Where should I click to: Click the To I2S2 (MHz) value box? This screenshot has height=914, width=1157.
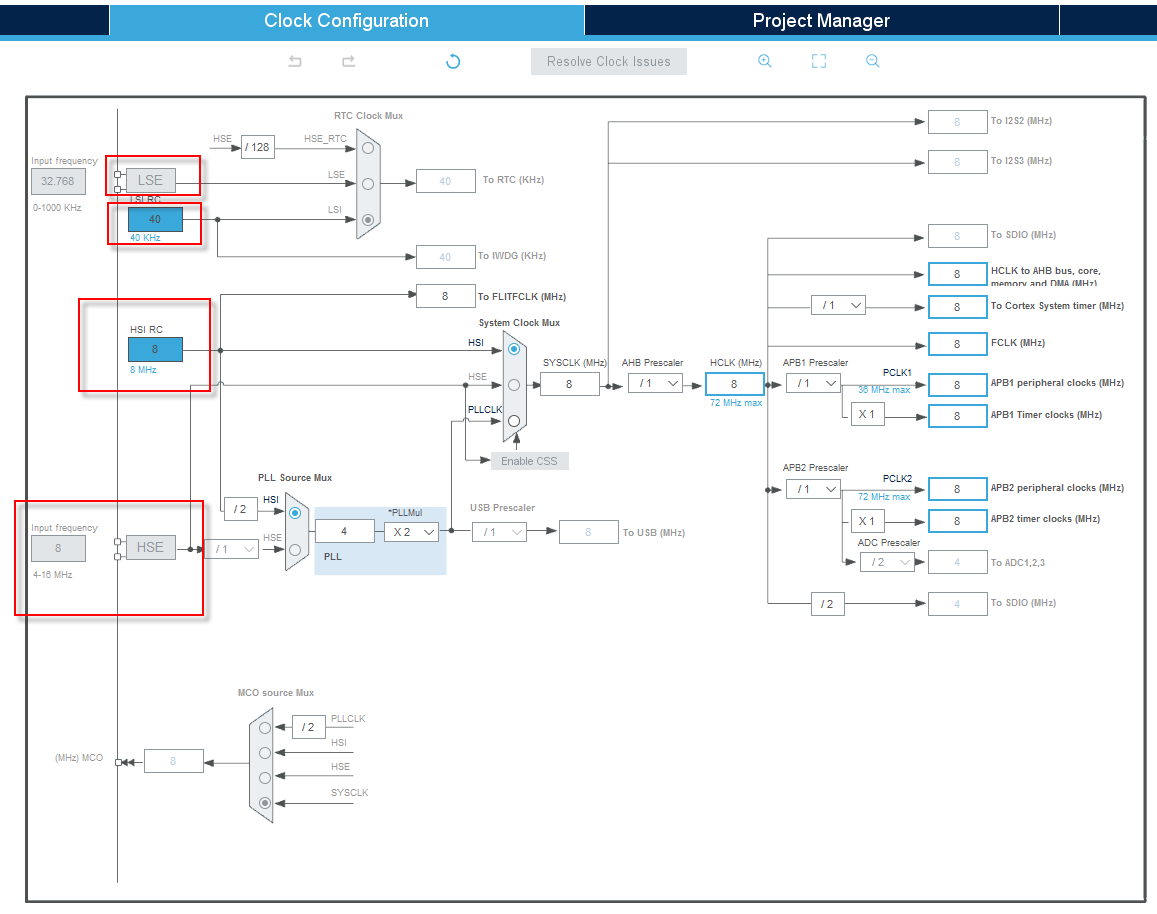957,122
